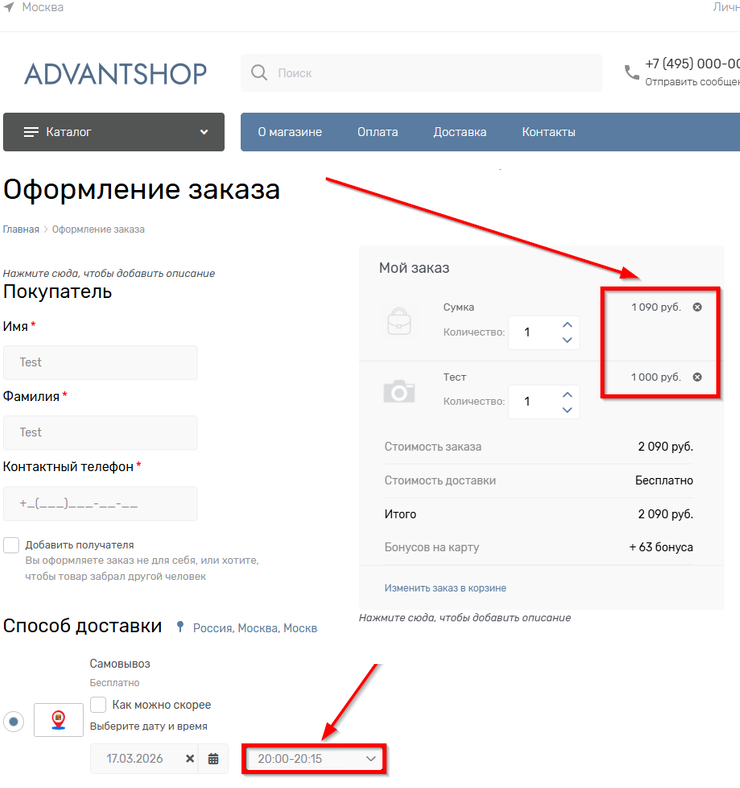Click the Сумка bag product thumbnail
The height and width of the screenshot is (788, 740).
coord(399,321)
